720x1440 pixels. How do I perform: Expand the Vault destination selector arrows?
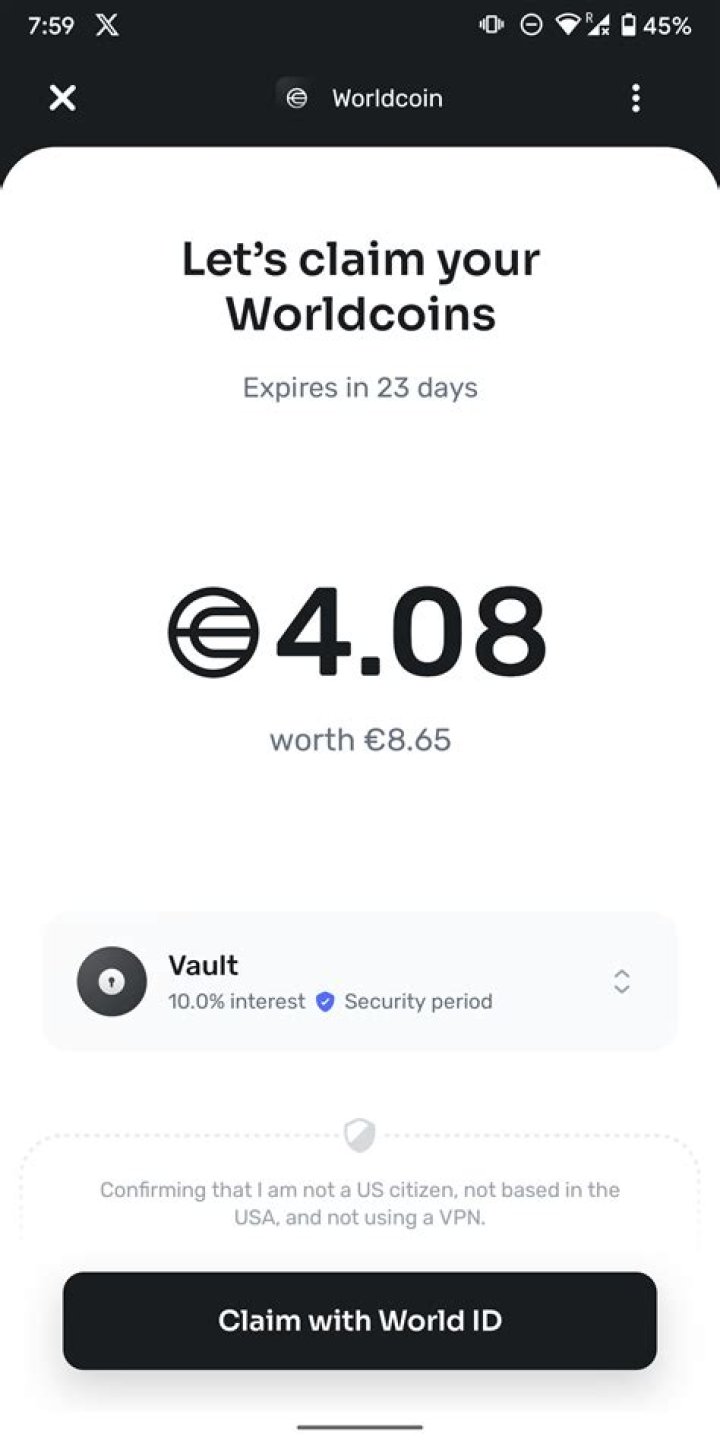[x=621, y=981]
